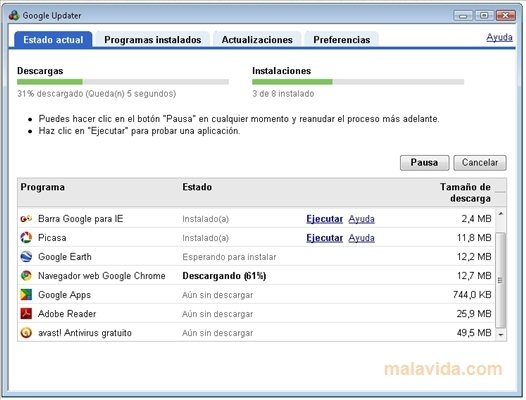This screenshot has width=526, height=400.
Task: Click the 2,4 MB size value
Action: coord(476,219)
